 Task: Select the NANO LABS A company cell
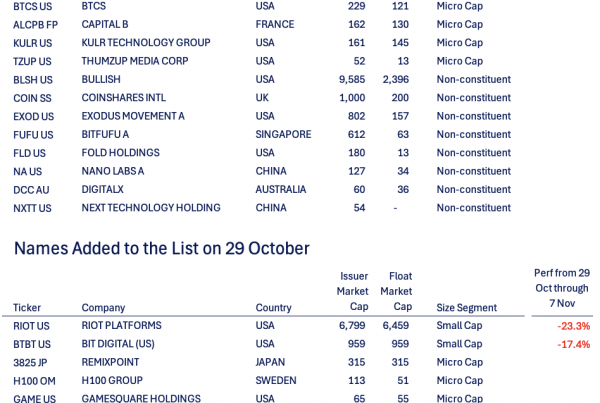(x=113, y=171)
